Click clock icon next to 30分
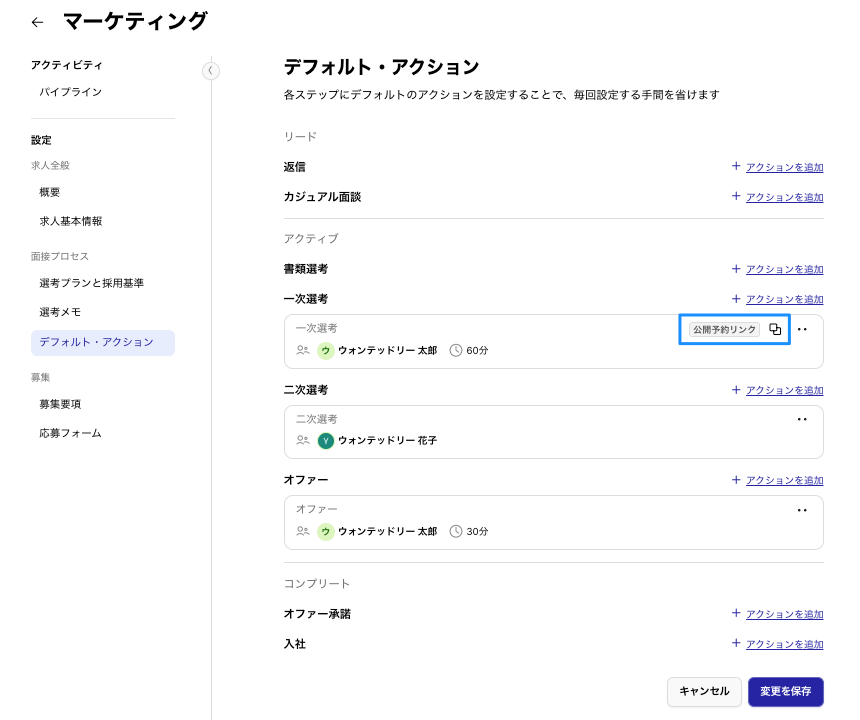Image resolution: width=860 pixels, height=720 pixels. pos(456,532)
